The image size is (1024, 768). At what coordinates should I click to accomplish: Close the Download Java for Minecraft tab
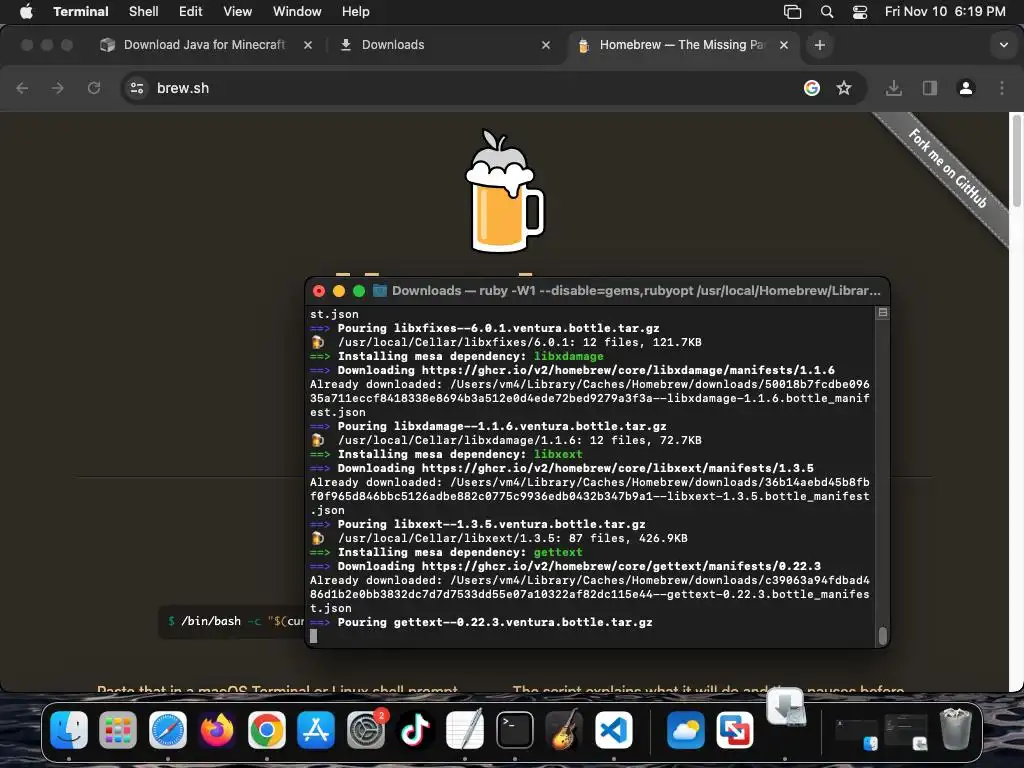(x=308, y=45)
